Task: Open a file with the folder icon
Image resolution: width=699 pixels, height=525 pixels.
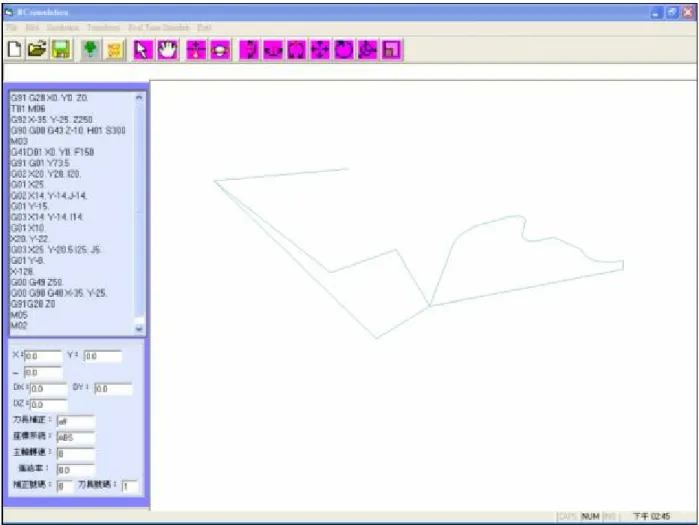Action: [37, 49]
